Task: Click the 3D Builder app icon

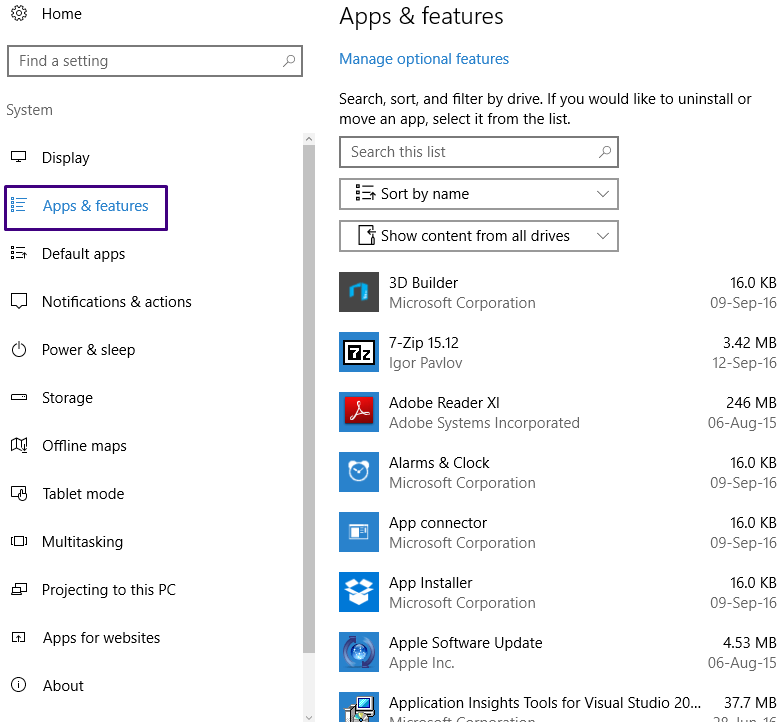Action: pyautogui.click(x=359, y=292)
